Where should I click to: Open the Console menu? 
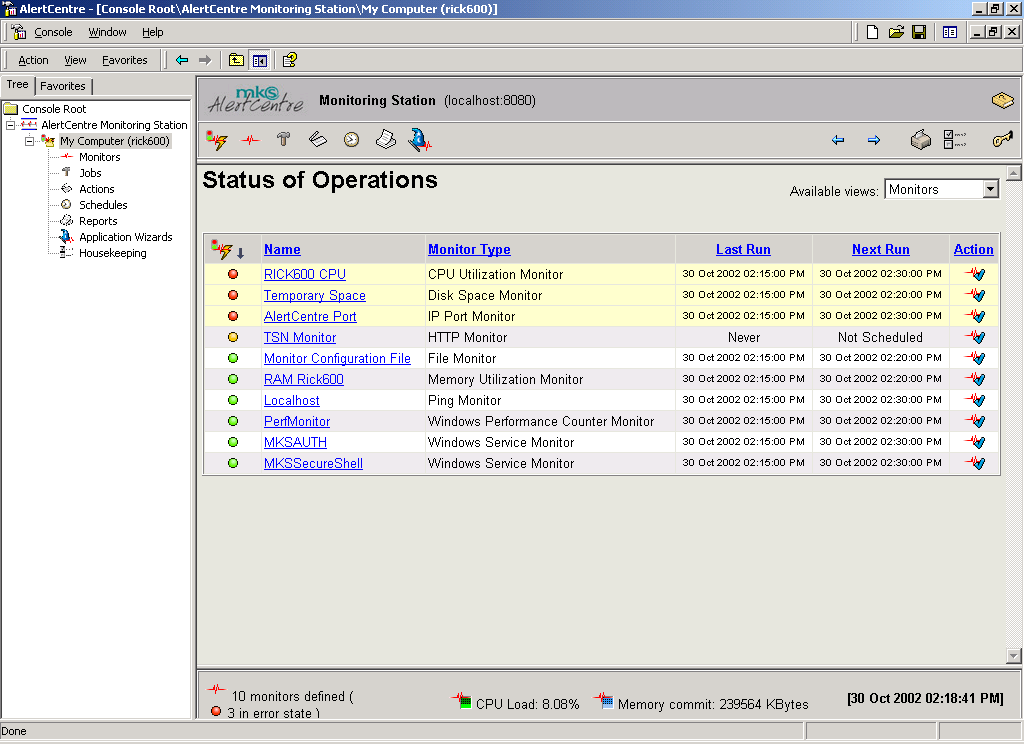[x=53, y=32]
